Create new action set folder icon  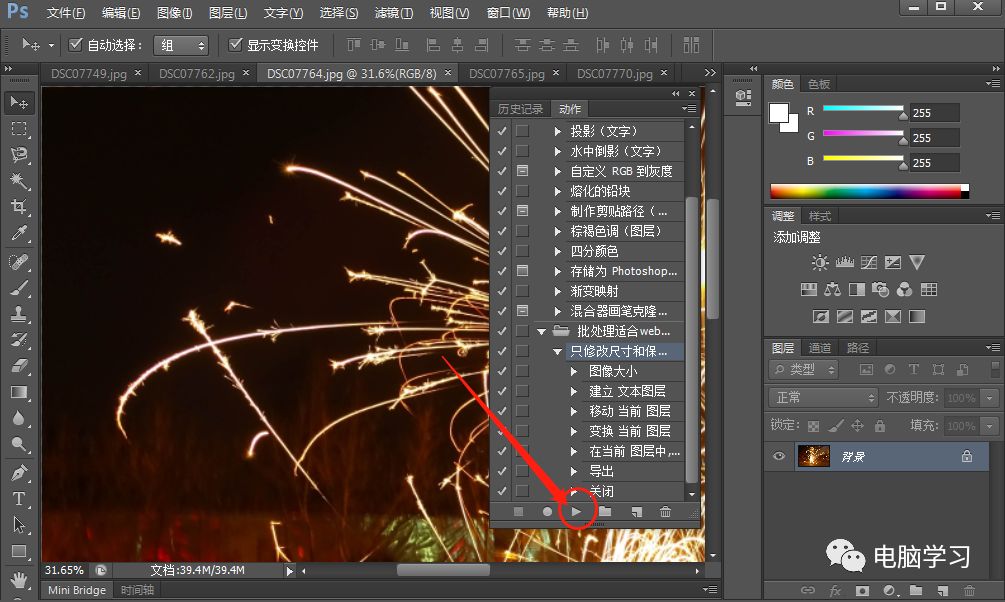point(605,512)
